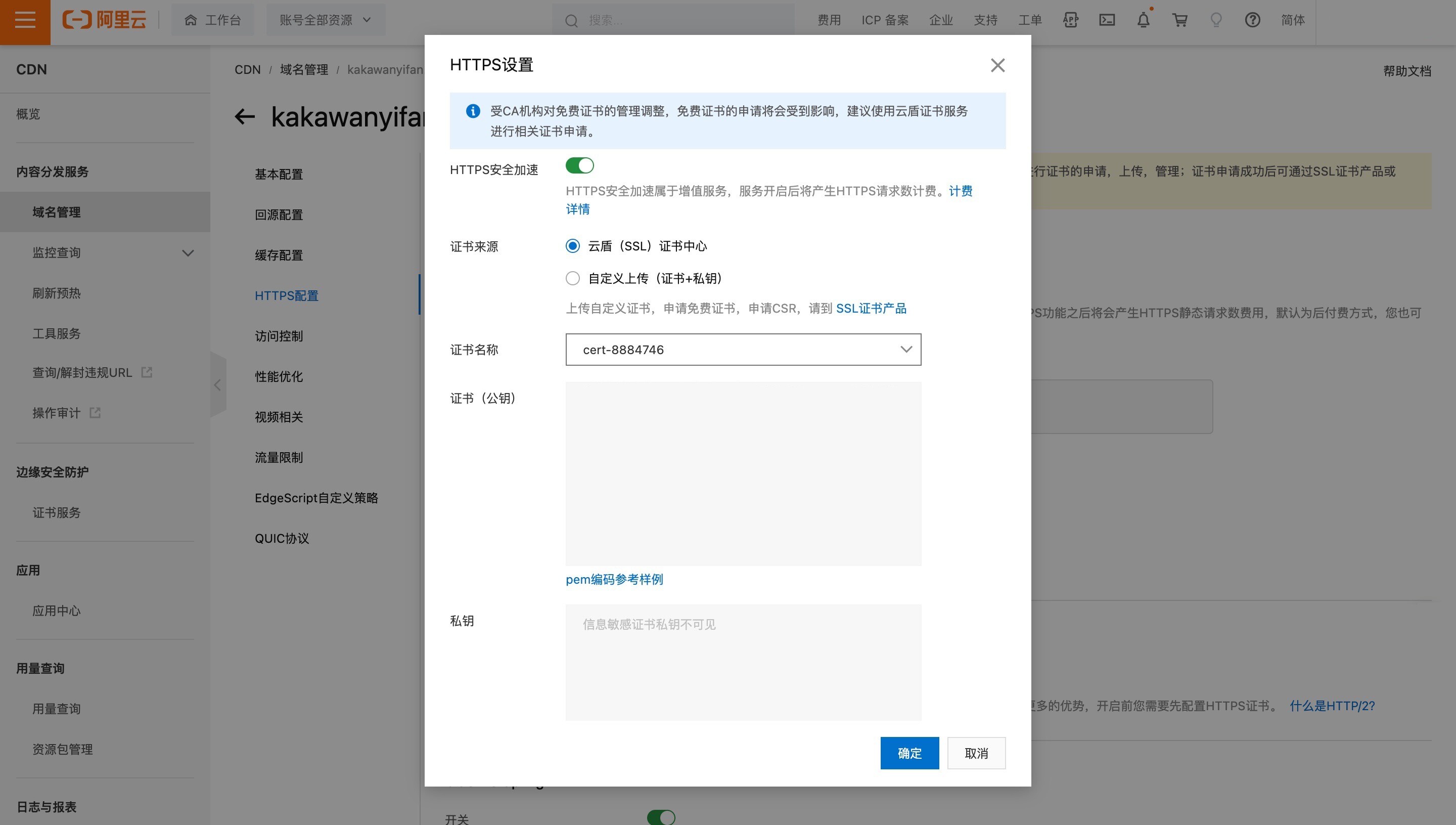This screenshot has height=825, width=1456.
Task: Expand 监控查询 in the sidebar
Action: point(189,253)
